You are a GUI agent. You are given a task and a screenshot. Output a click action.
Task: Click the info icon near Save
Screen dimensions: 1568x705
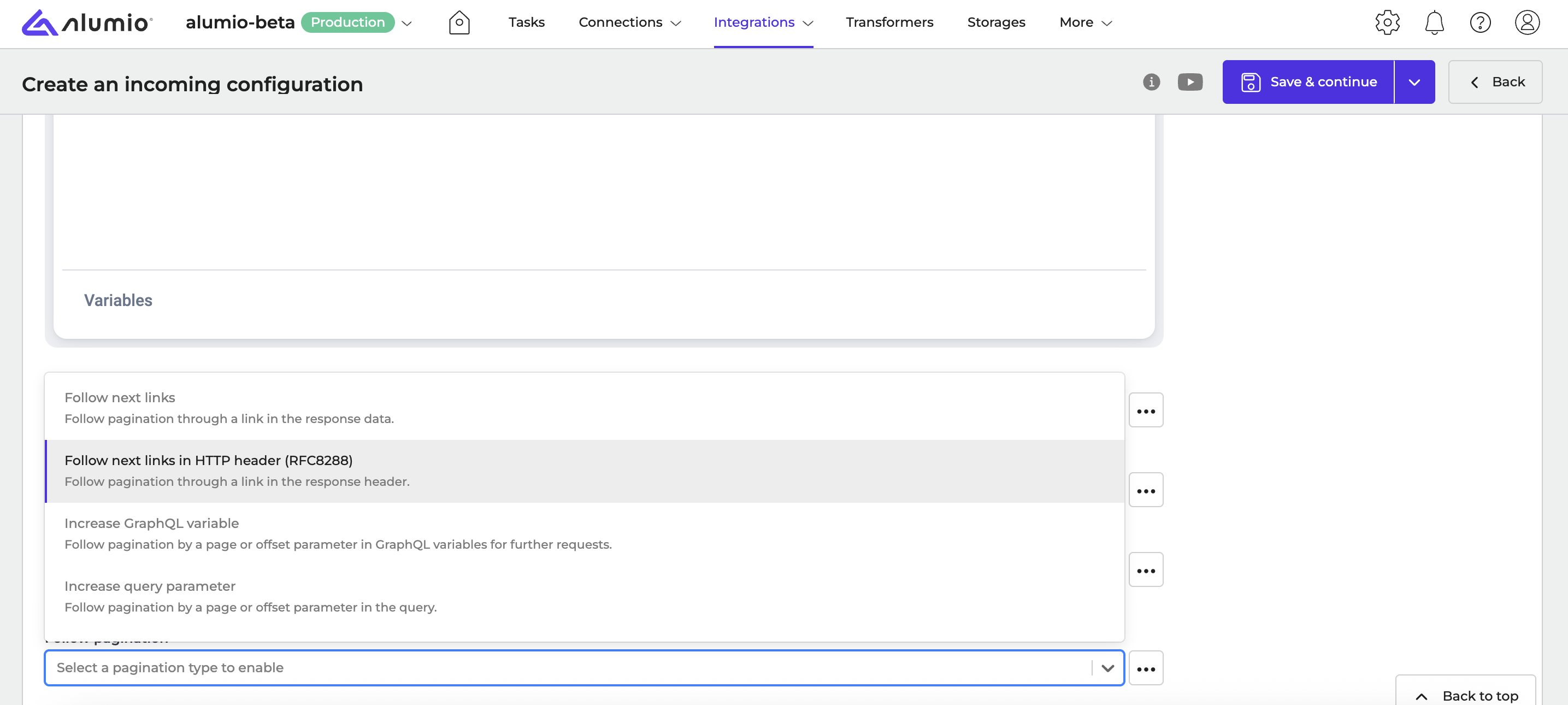[x=1151, y=81]
